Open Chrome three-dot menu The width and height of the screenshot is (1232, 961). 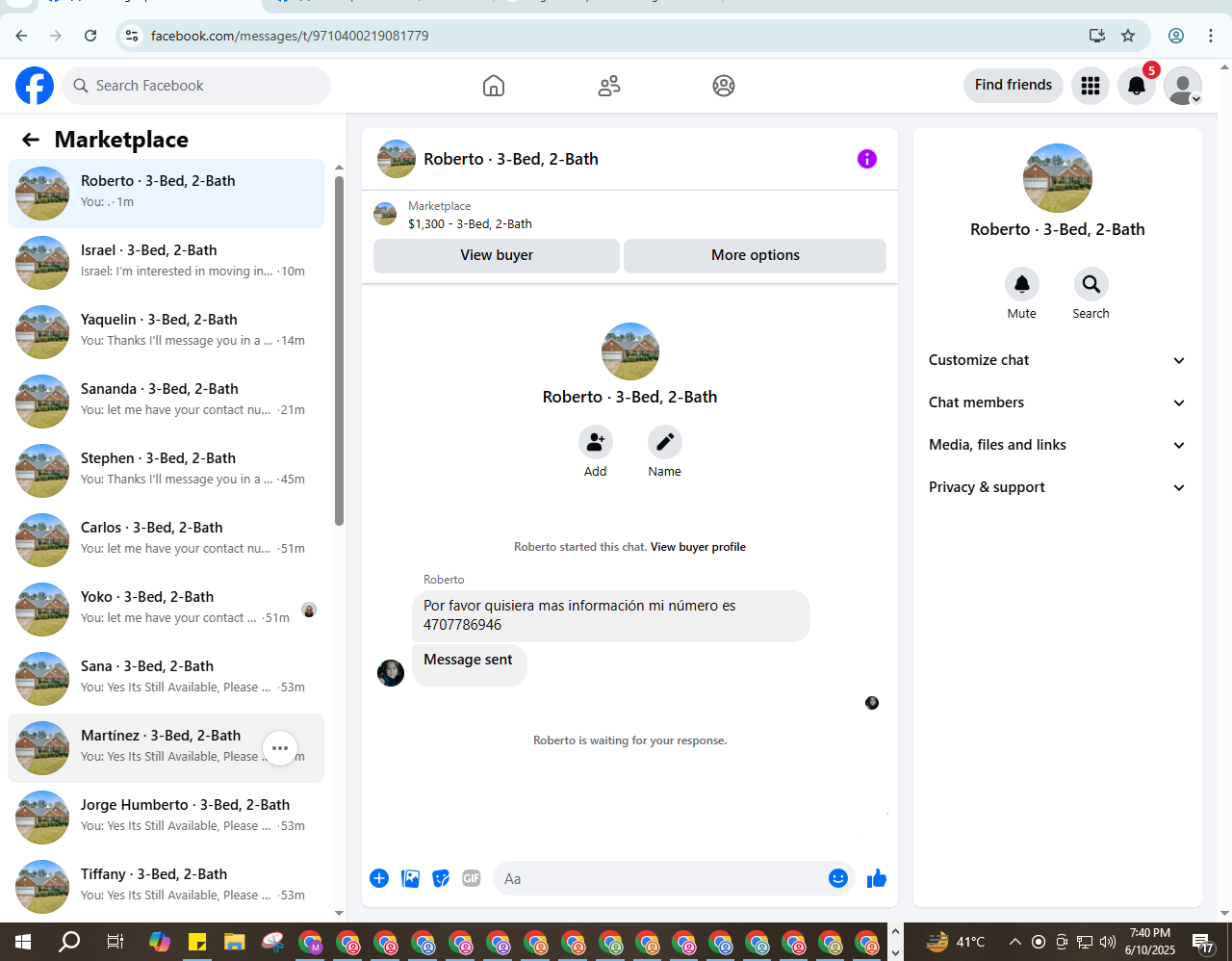1211,36
